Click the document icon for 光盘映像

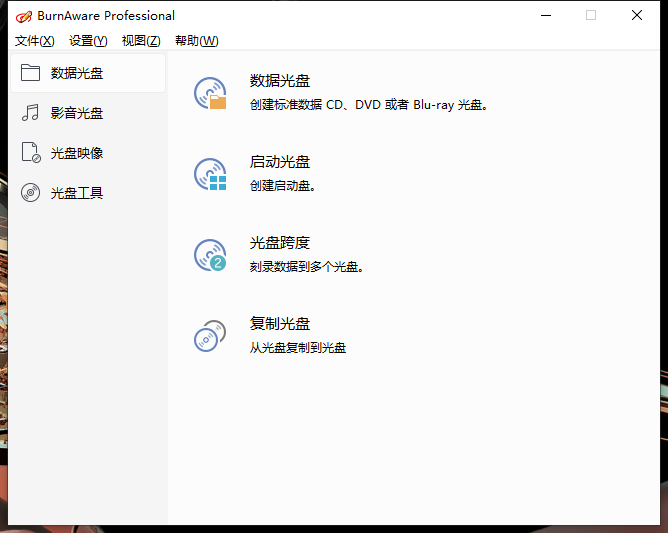(x=31, y=153)
